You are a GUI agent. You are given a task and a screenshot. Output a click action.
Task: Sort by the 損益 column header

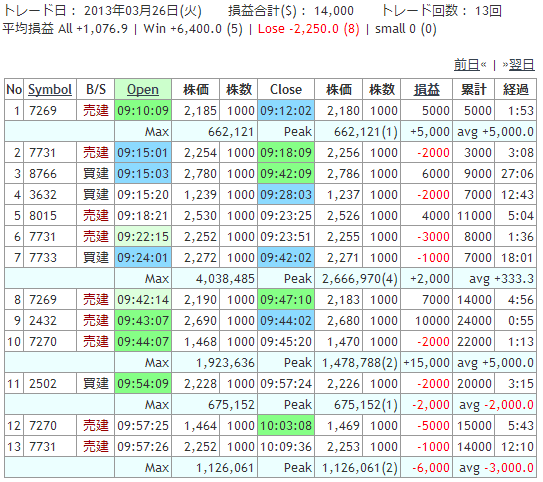(x=426, y=90)
